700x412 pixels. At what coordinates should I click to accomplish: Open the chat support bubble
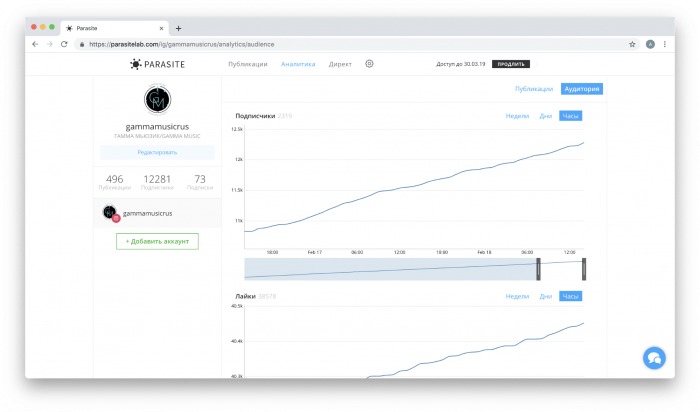tap(653, 357)
